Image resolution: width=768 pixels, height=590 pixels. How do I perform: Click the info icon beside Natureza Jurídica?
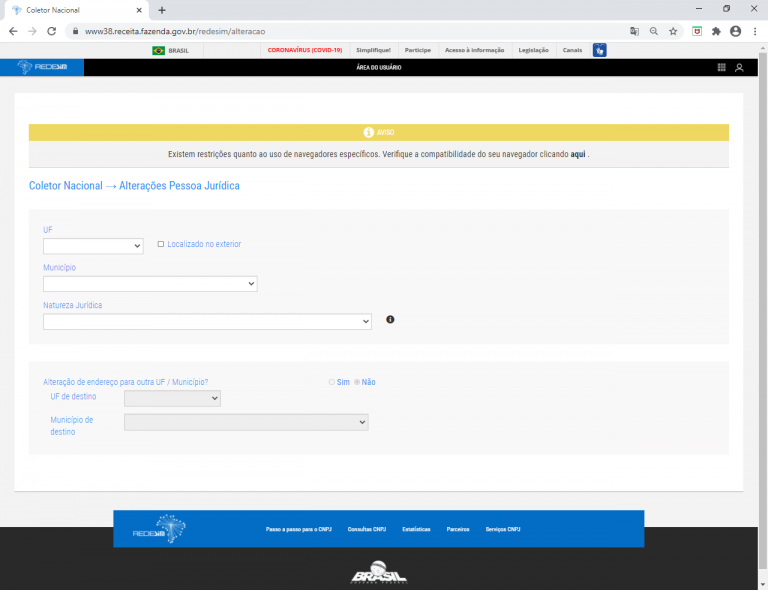coord(390,320)
